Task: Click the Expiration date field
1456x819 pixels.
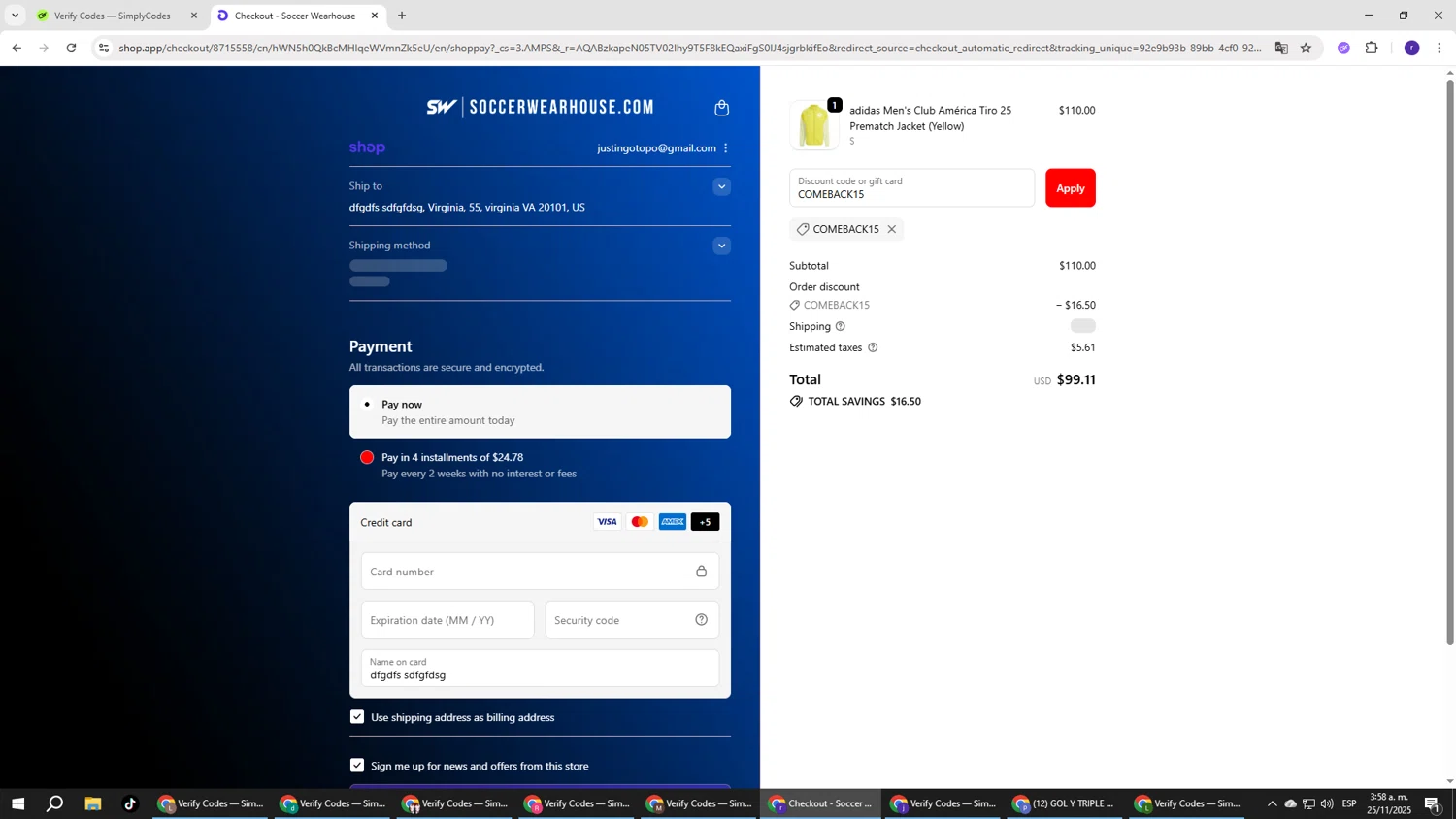Action: coord(447,620)
